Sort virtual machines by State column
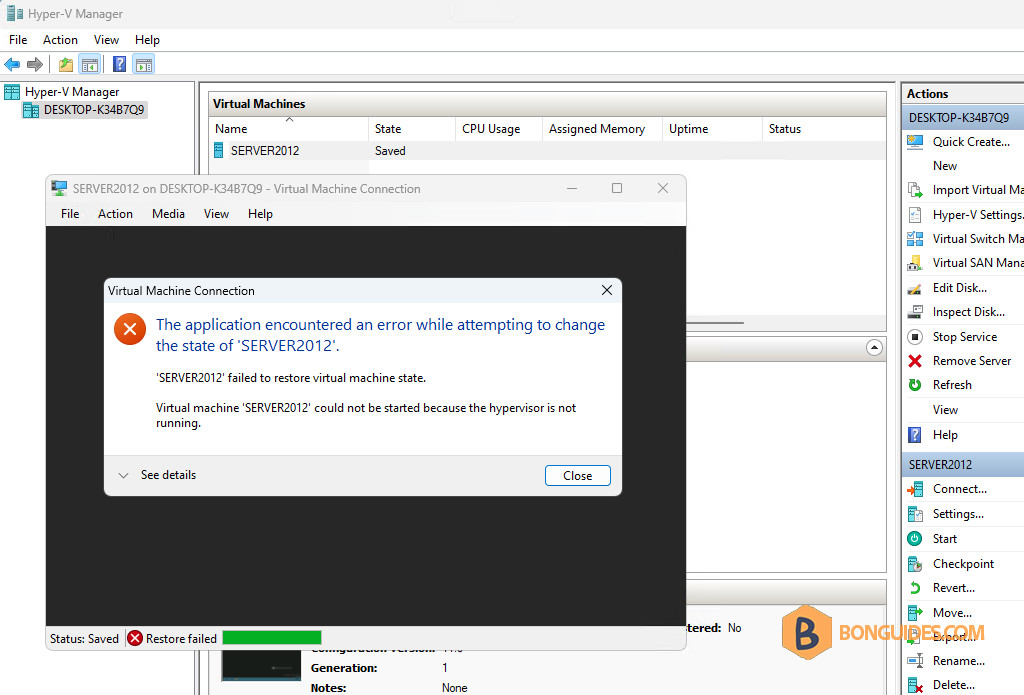1024x695 pixels. (411, 129)
